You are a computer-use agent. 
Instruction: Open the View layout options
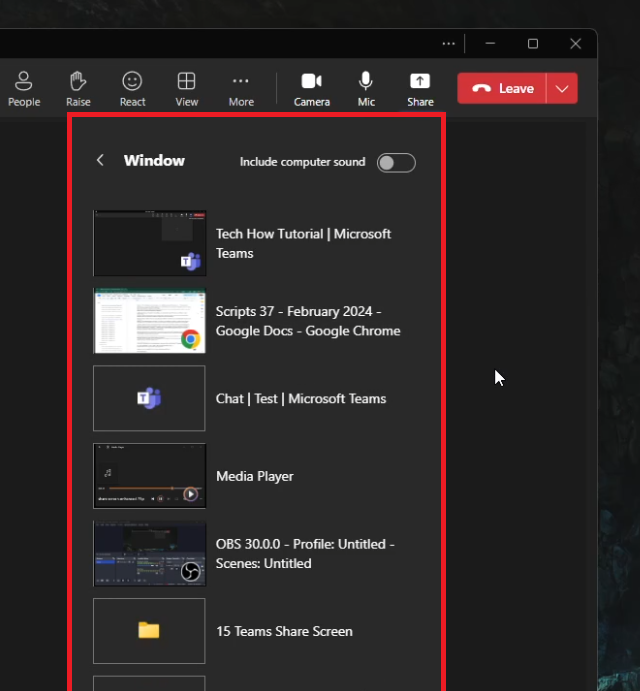click(186, 88)
